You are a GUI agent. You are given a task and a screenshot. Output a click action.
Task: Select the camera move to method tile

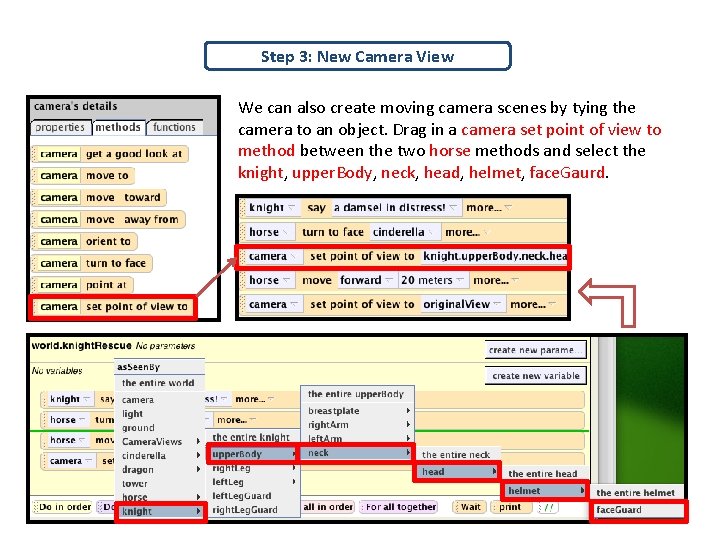[84, 175]
